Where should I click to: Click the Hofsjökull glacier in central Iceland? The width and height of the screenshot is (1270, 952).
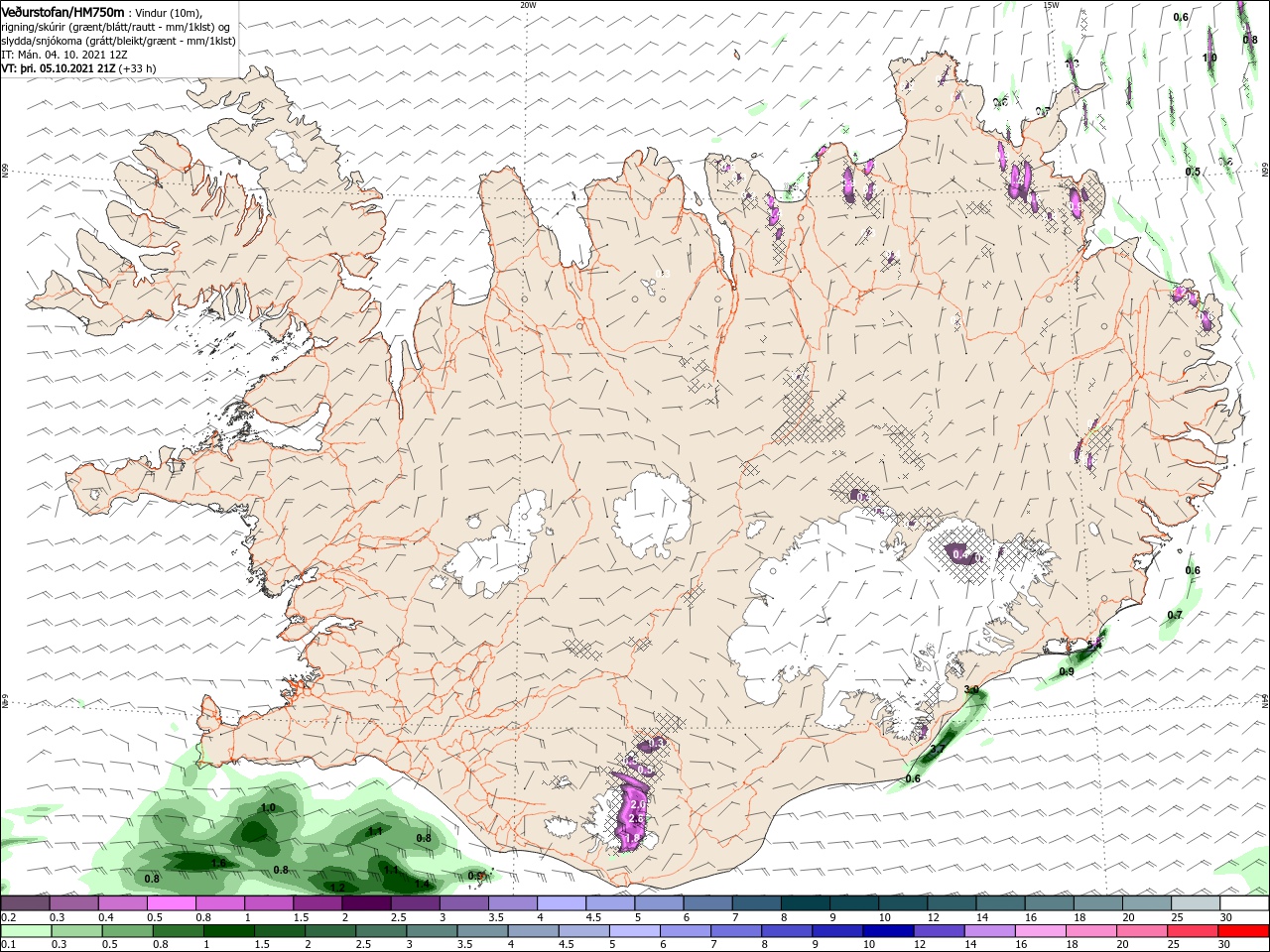click(x=652, y=513)
